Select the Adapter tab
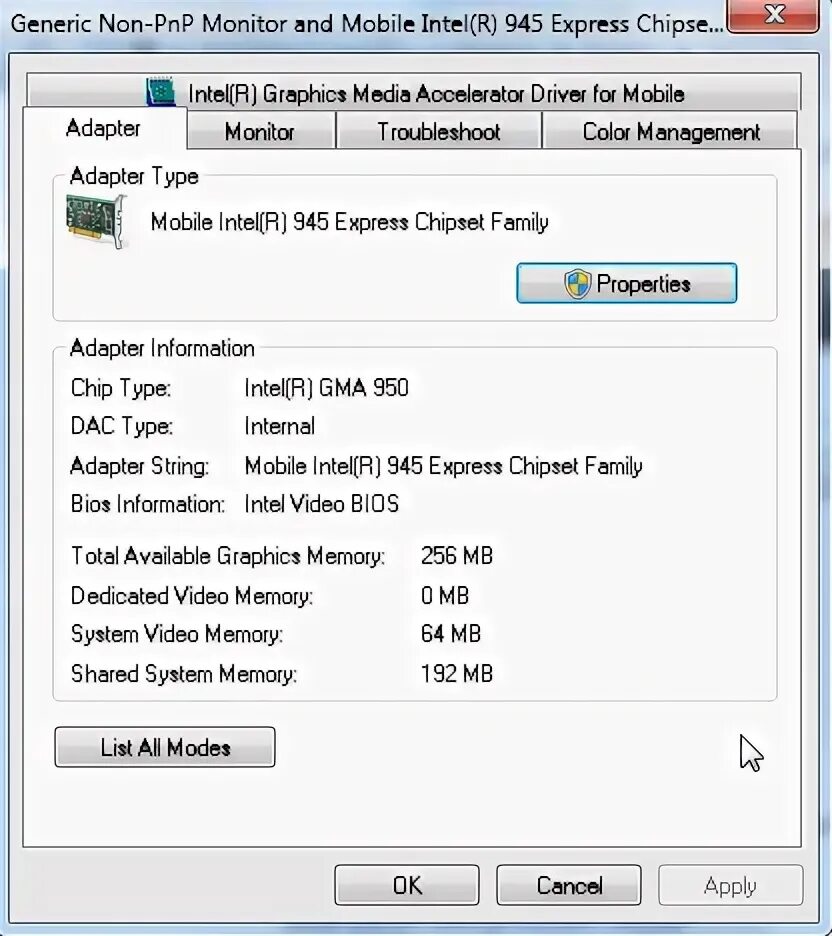 point(104,128)
